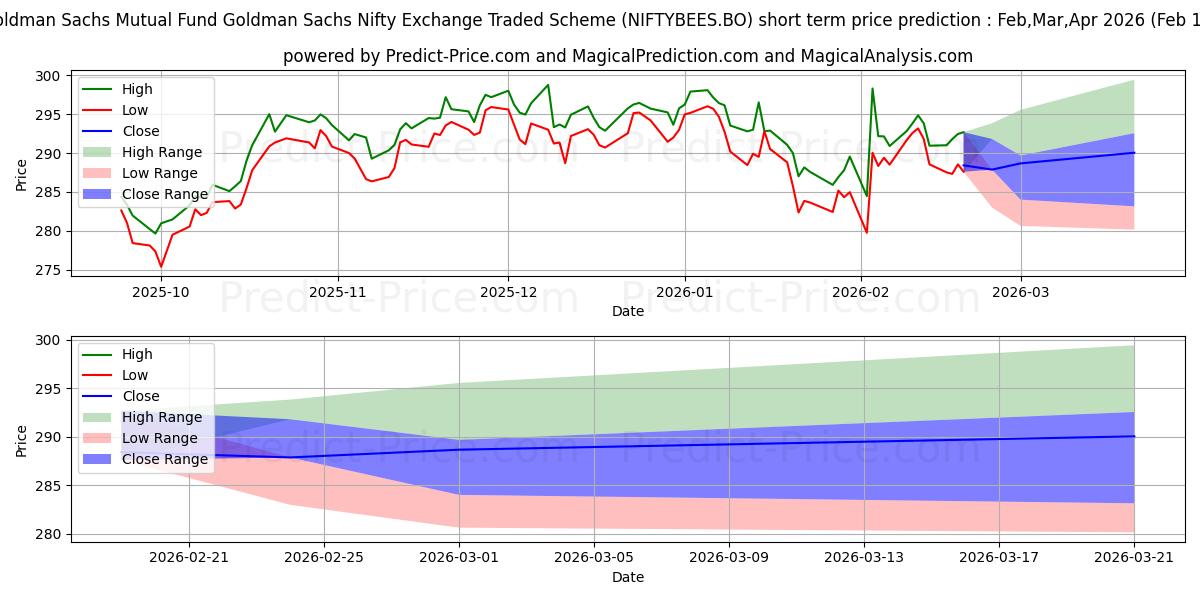Click the 2025-11 date tick label
Image resolution: width=1200 pixels, height=600 pixels.
click(338, 292)
